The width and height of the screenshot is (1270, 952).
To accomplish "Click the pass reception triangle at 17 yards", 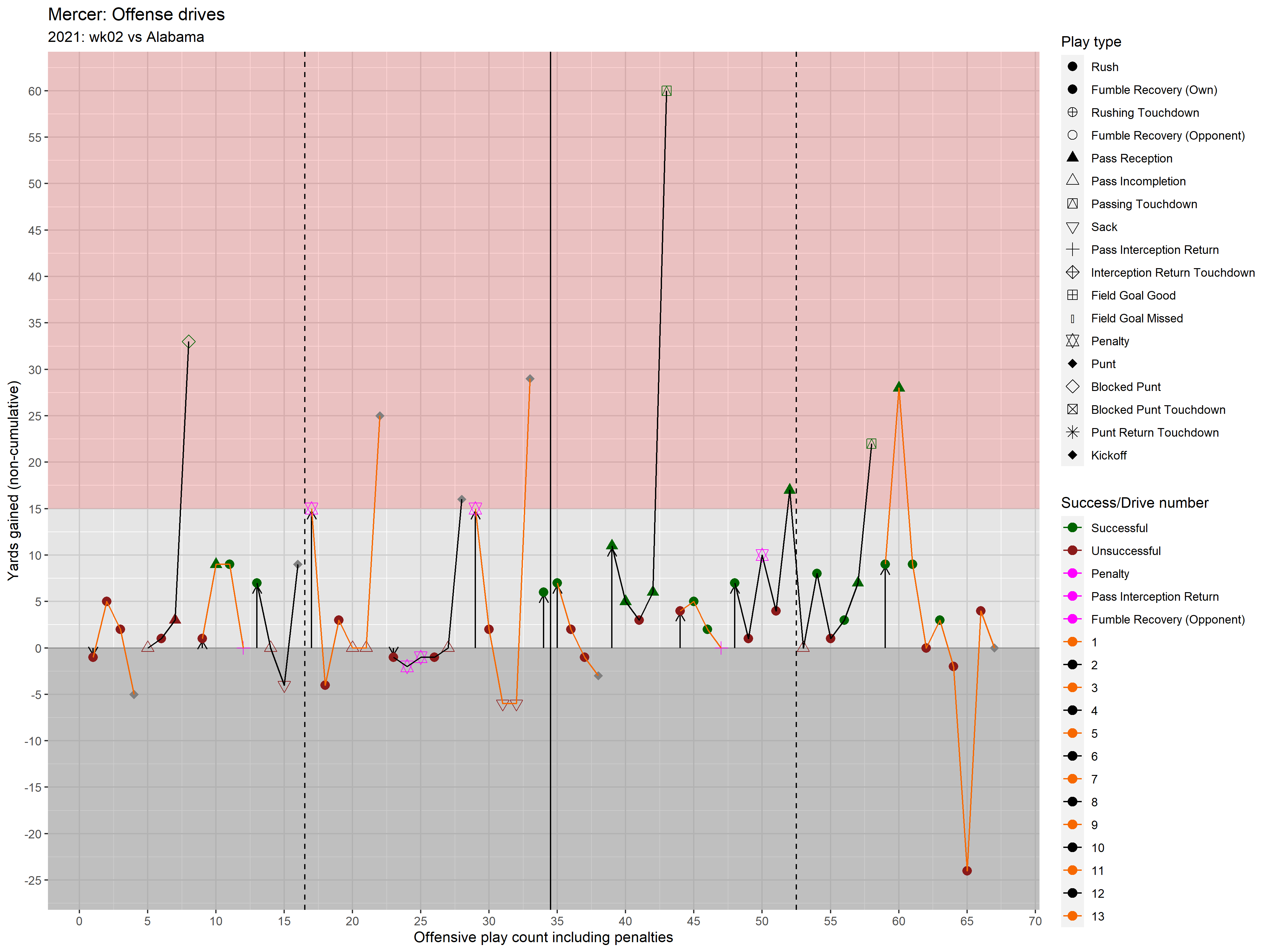I will (x=789, y=489).
